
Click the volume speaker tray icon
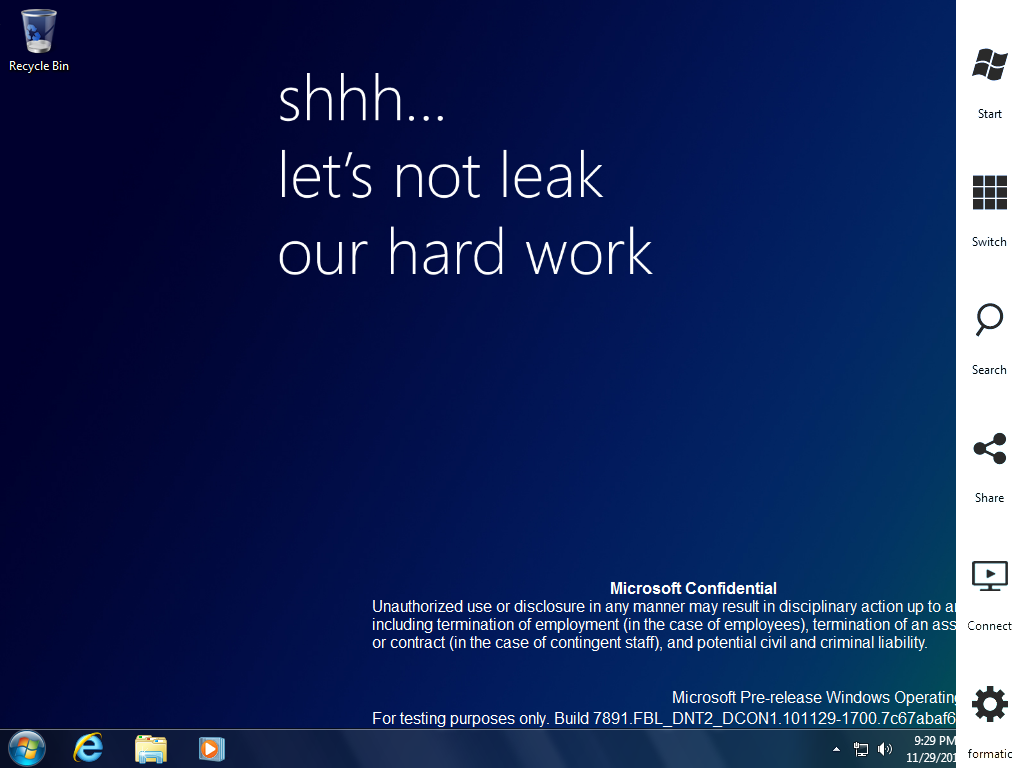885,749
